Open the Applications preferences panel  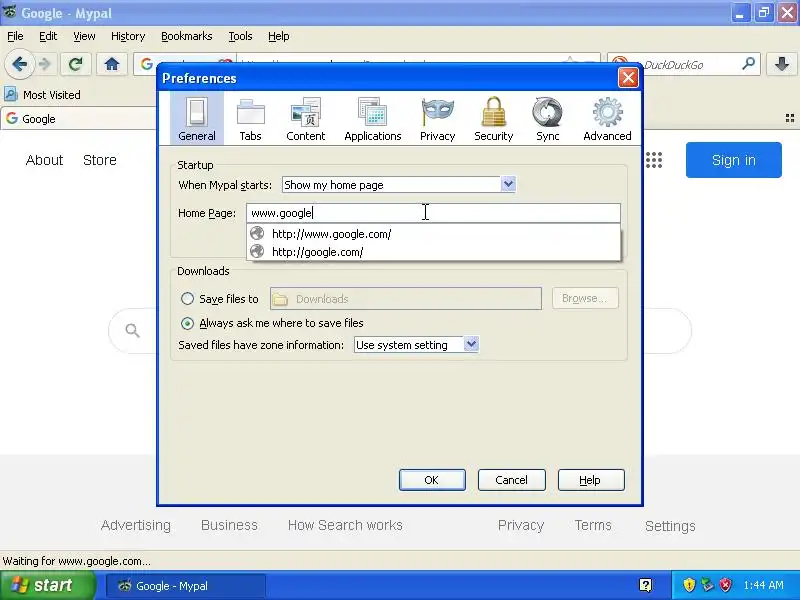pos(372,118)
